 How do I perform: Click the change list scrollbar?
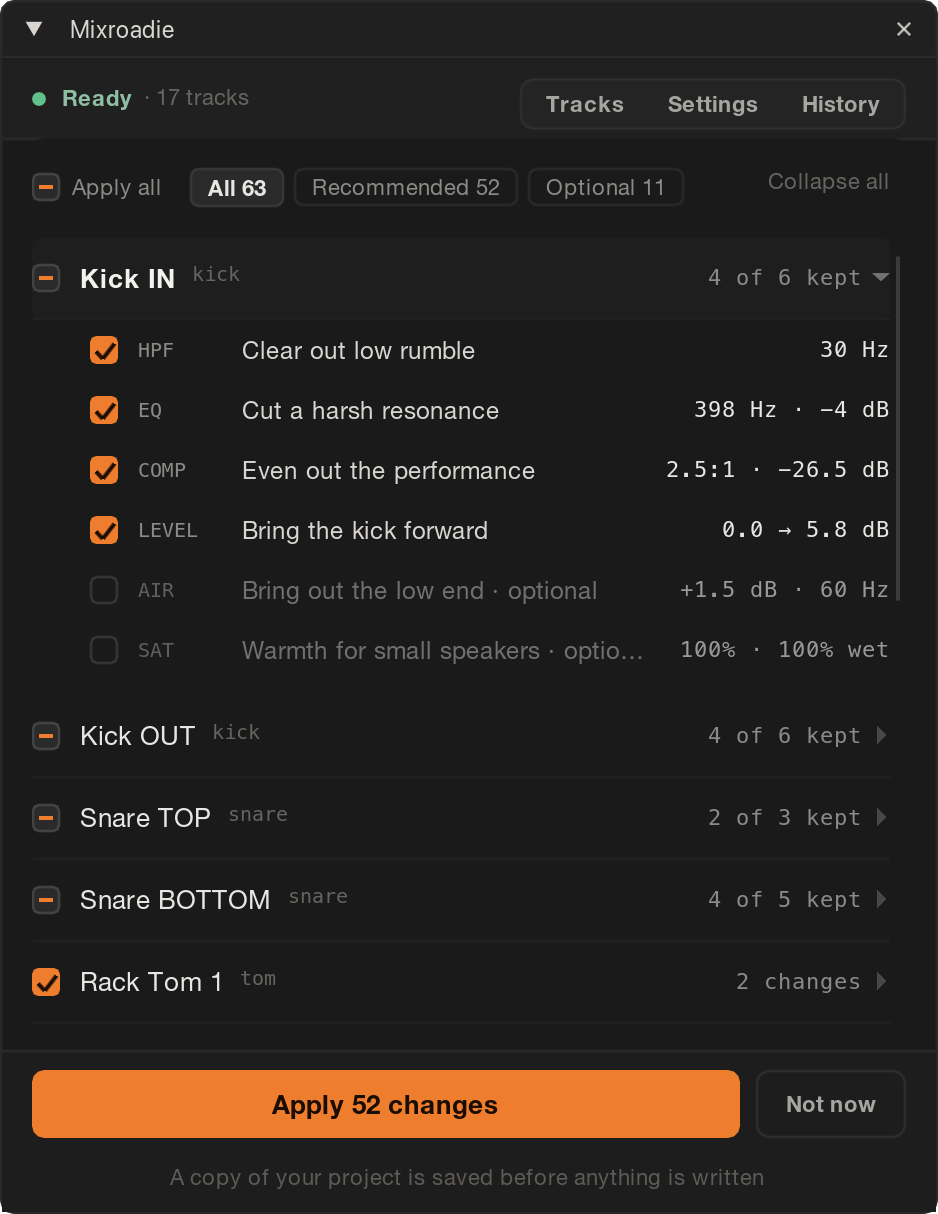899,428
